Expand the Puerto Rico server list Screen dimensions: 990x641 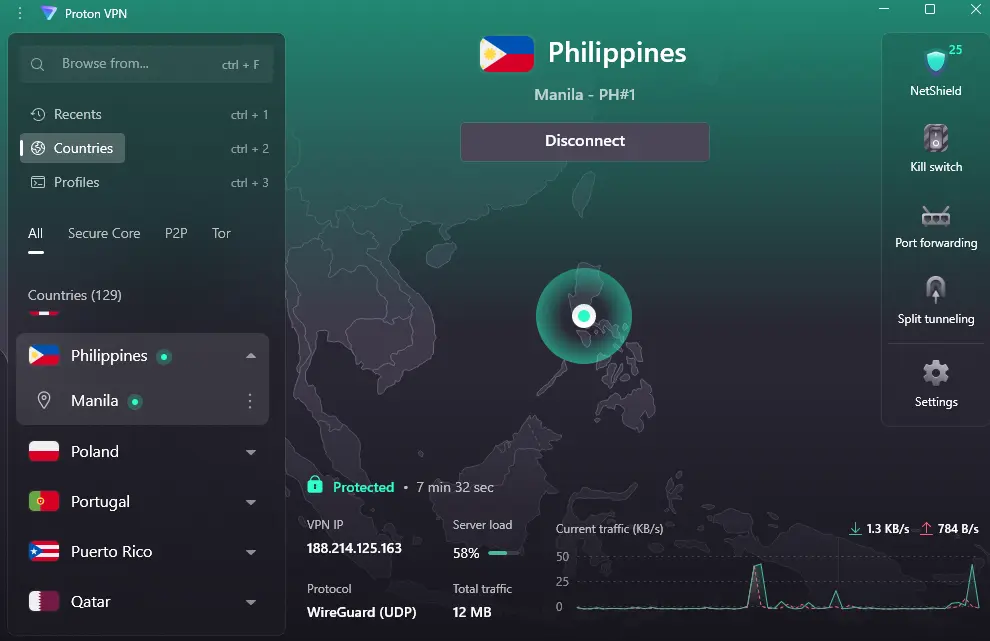(x=251, y=552)
